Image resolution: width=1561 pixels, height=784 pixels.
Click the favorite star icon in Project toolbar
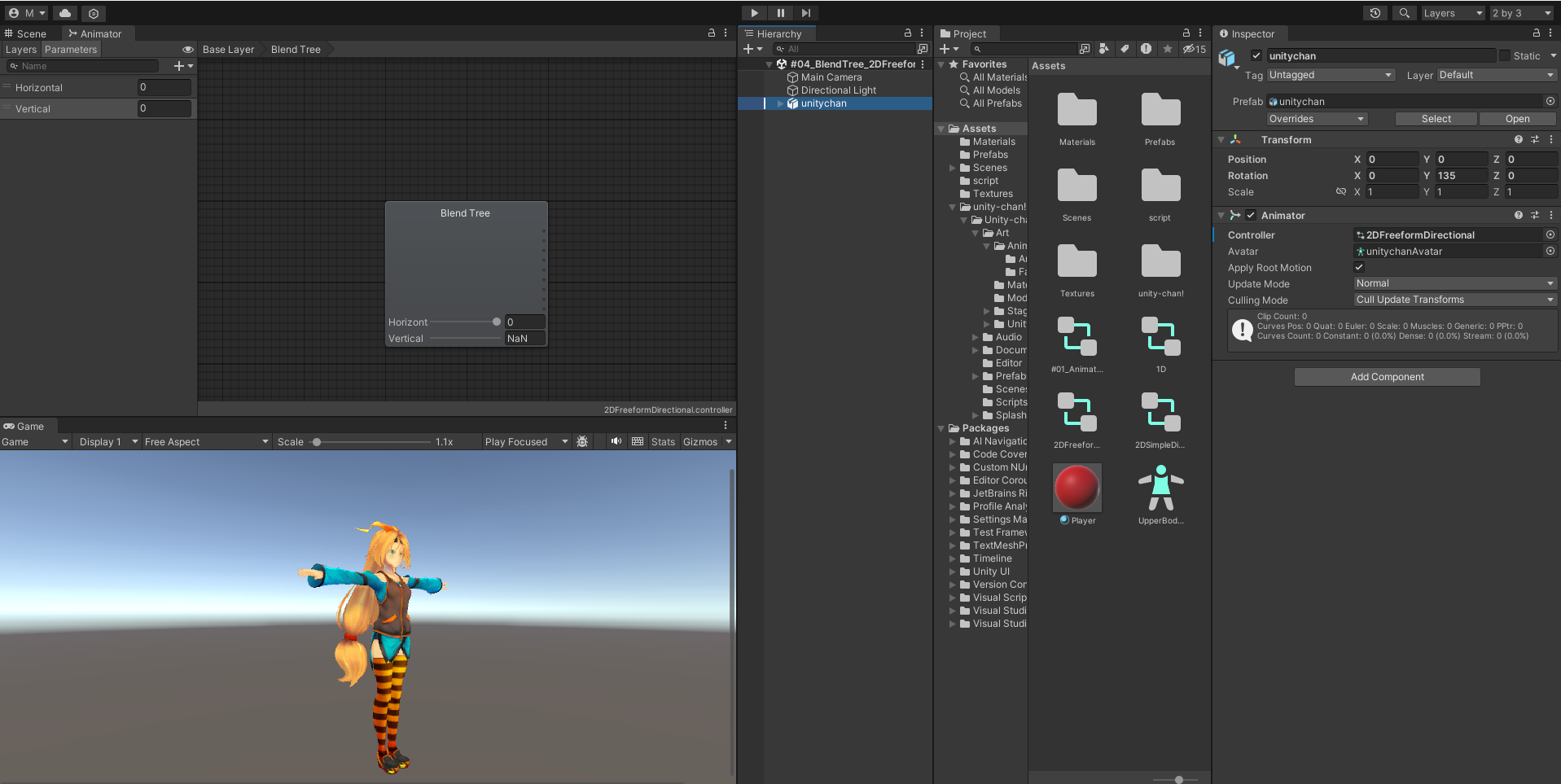click(x=1168, y=49)
